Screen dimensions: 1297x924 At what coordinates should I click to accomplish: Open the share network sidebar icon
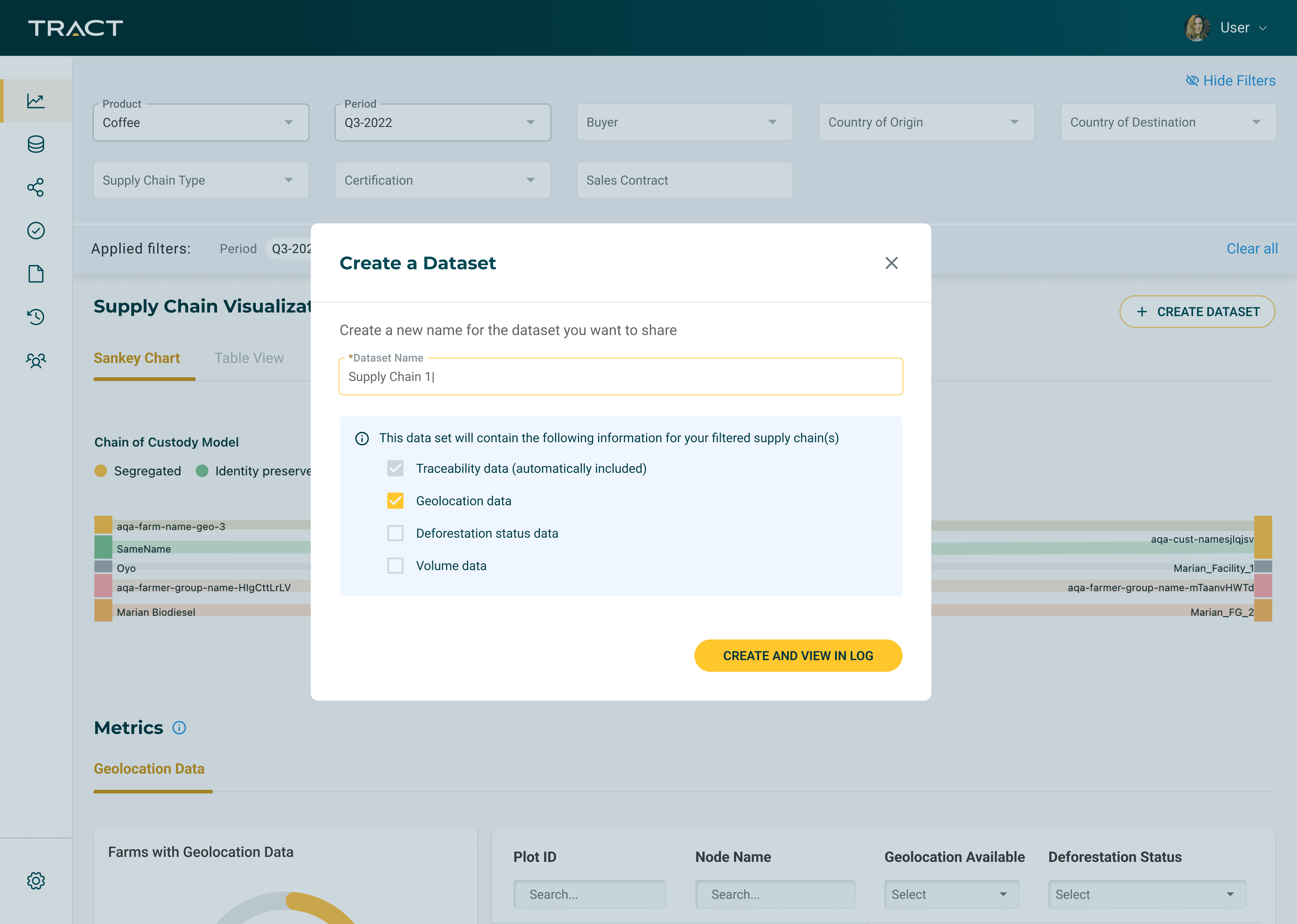click(x=36, y=187)
